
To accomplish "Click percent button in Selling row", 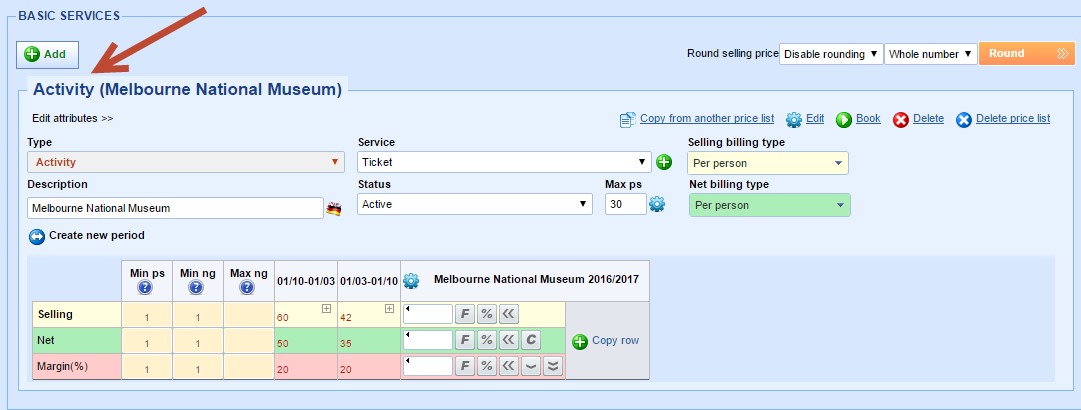I will 487,314.
